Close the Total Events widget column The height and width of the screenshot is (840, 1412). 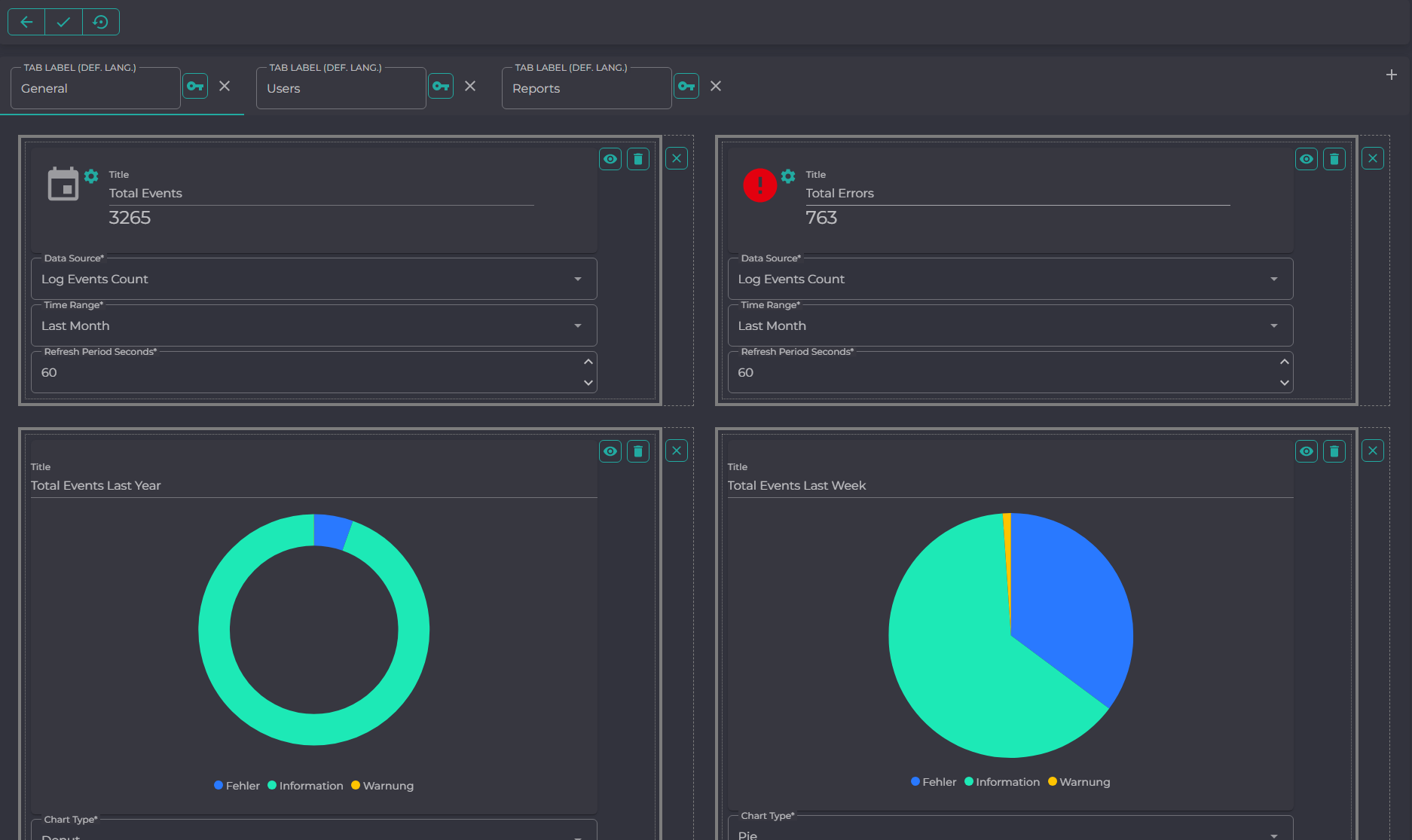pos(677,158)
